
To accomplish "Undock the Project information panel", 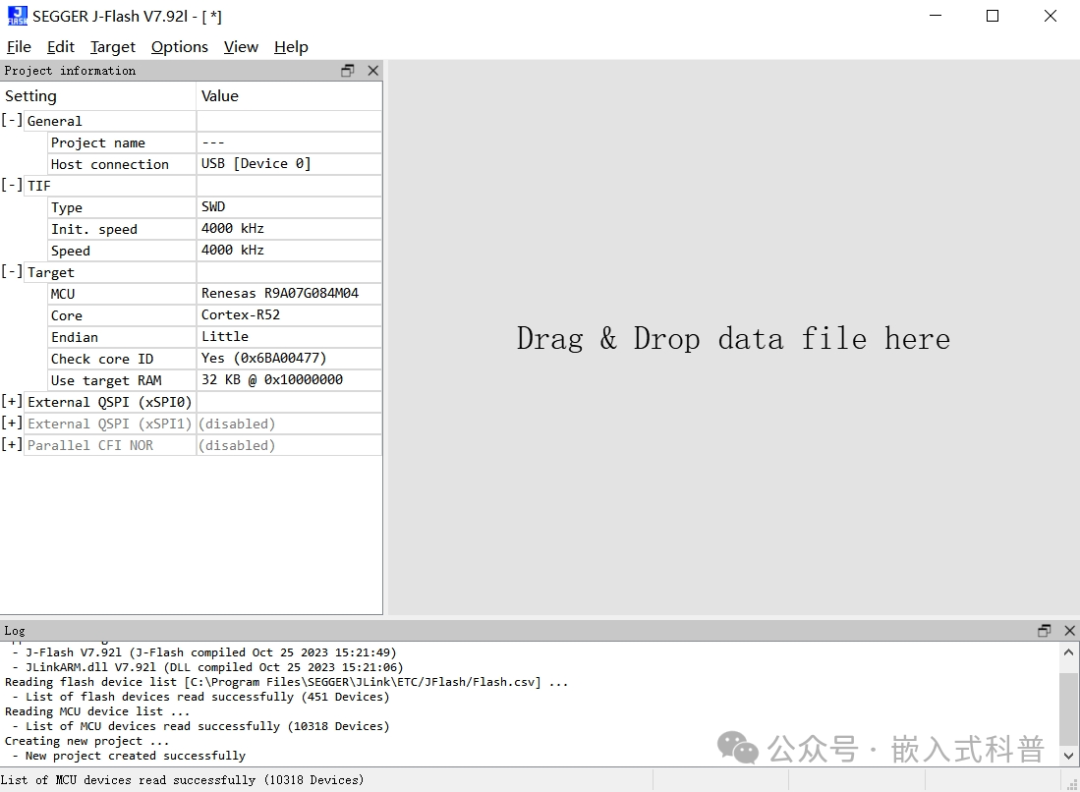I will point(348,70).
